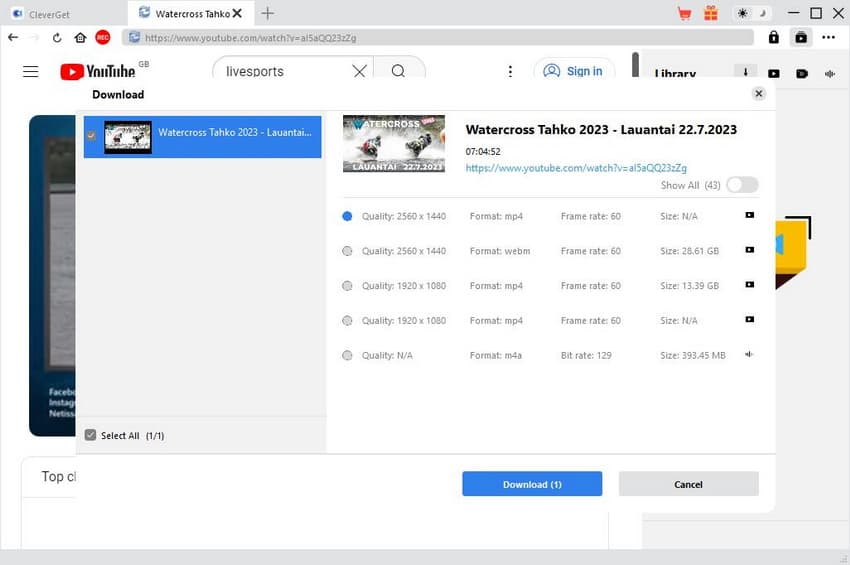This screenshot has width=850, height=565.
Task: Open the three-dot menu in browser toolbar
Action: tap(828, 37)
